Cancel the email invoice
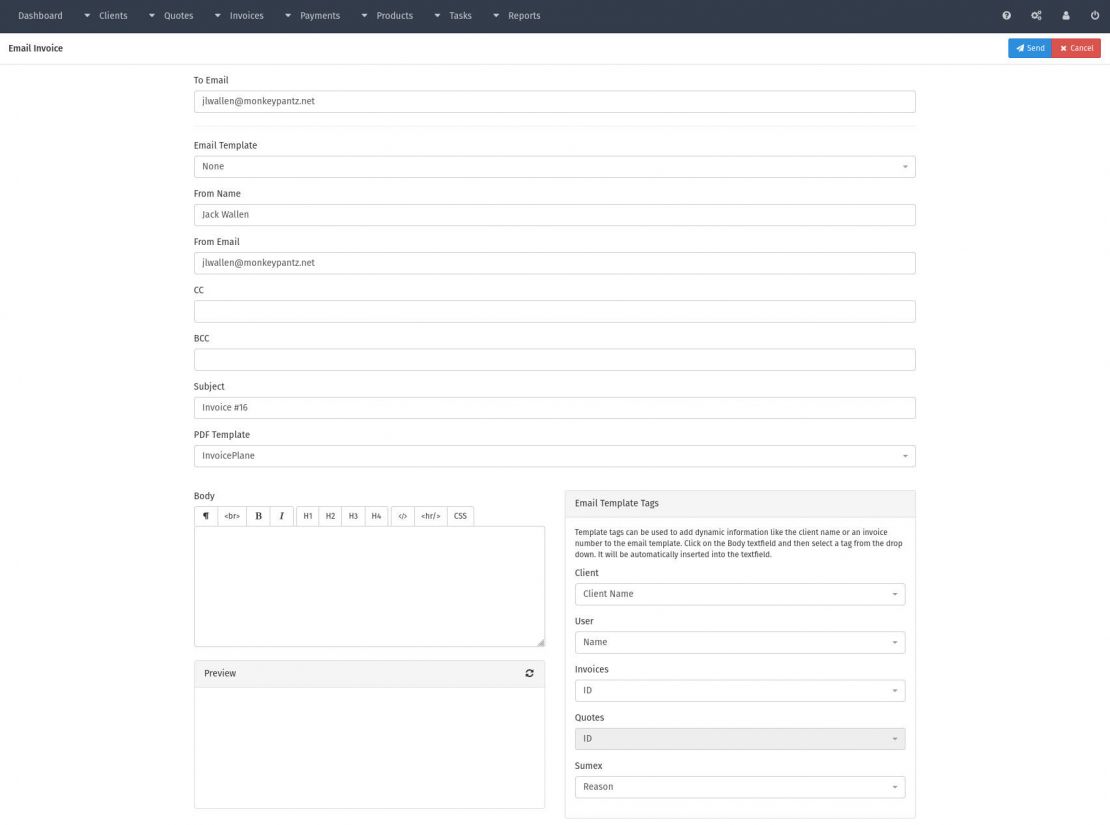Image resolution: width=1110 pixels, height=825 pixels. [x=1075, y=47]
